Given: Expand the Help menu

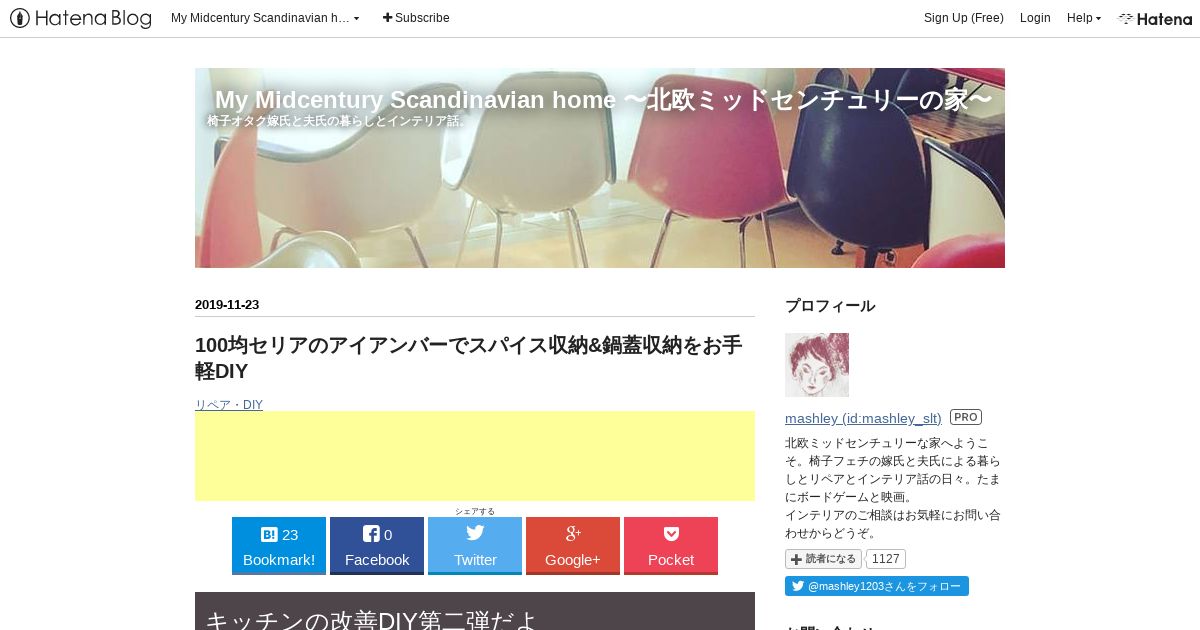Looking at the screenshot, I should (1083, 18).
